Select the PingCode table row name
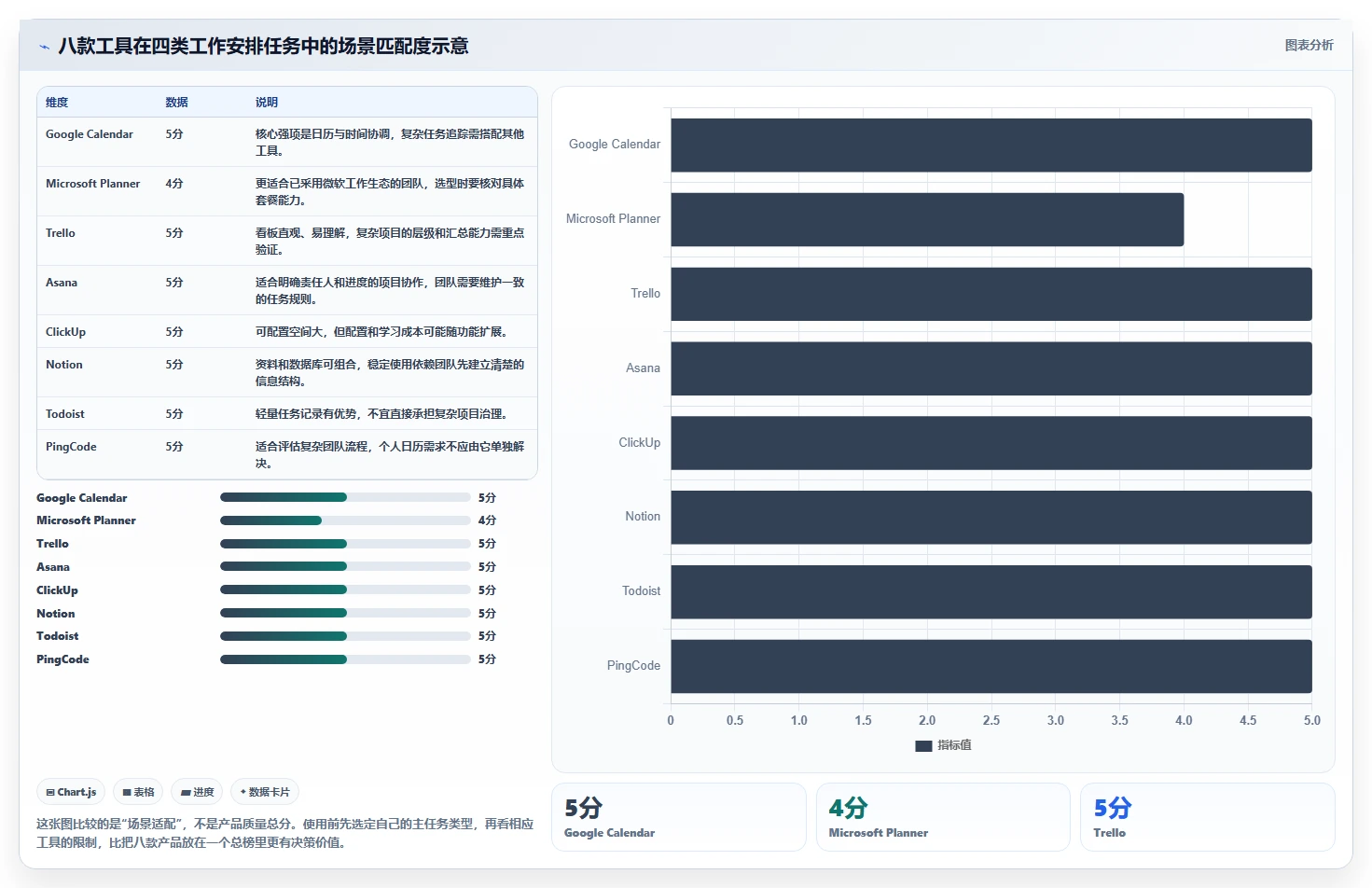This screenshot has height=888, width=1372. (71, 447)
